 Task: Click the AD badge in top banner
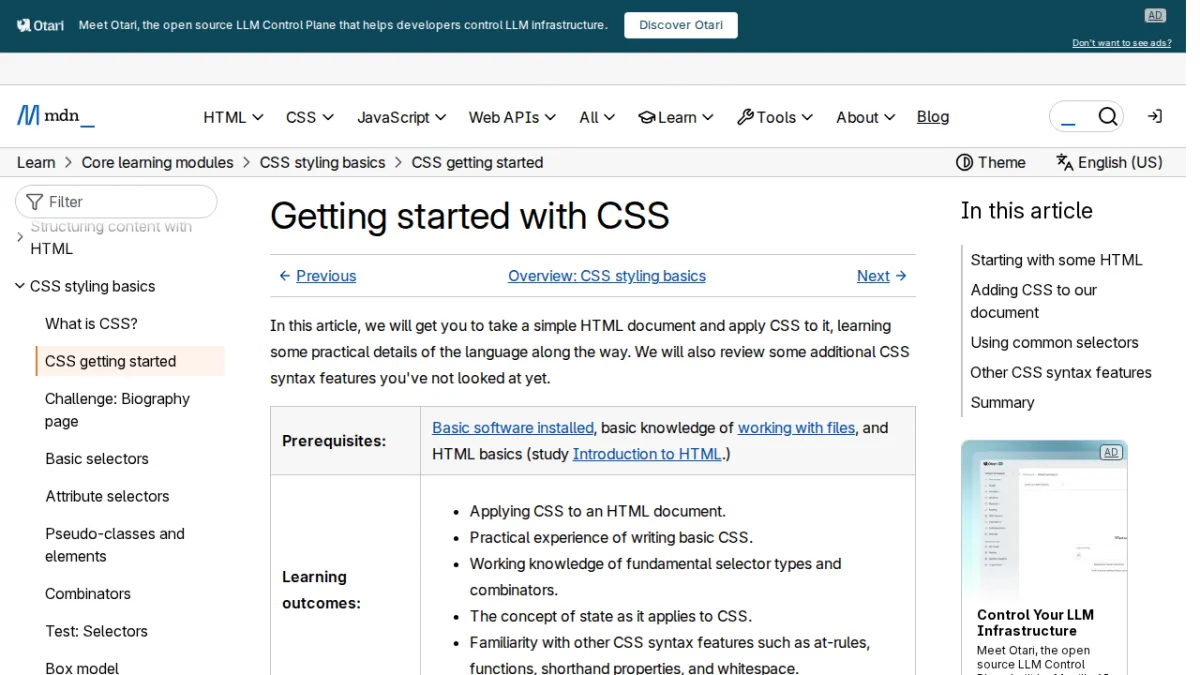pos(1155,15)
